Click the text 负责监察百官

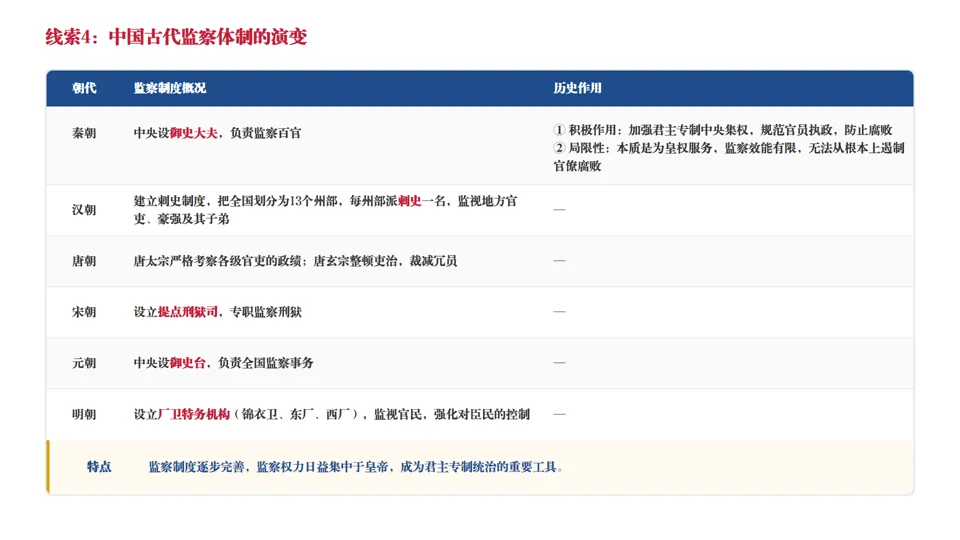(266, 133)
